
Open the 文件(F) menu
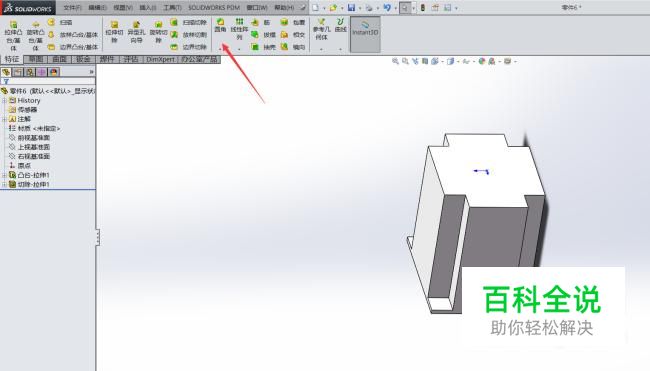coord(72,7)
